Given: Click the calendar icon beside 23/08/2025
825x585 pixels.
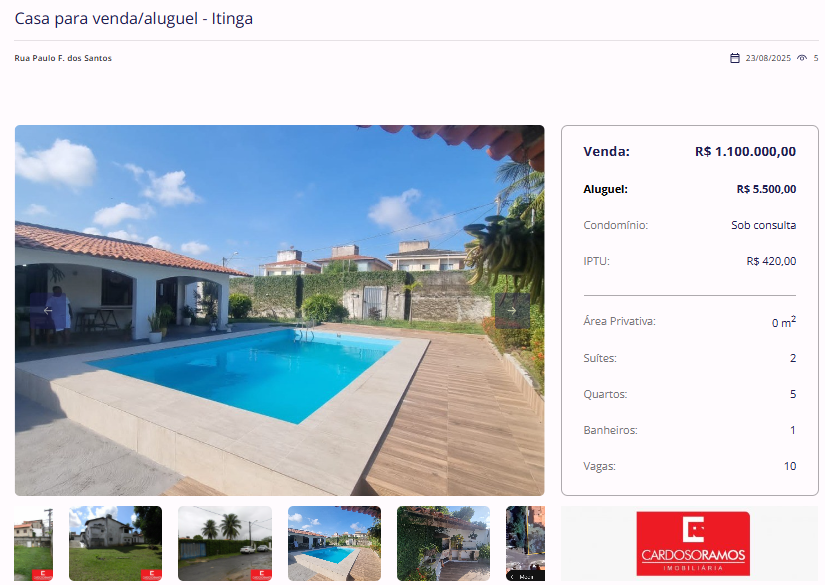Looking at the screenshot, I should 735,58.
